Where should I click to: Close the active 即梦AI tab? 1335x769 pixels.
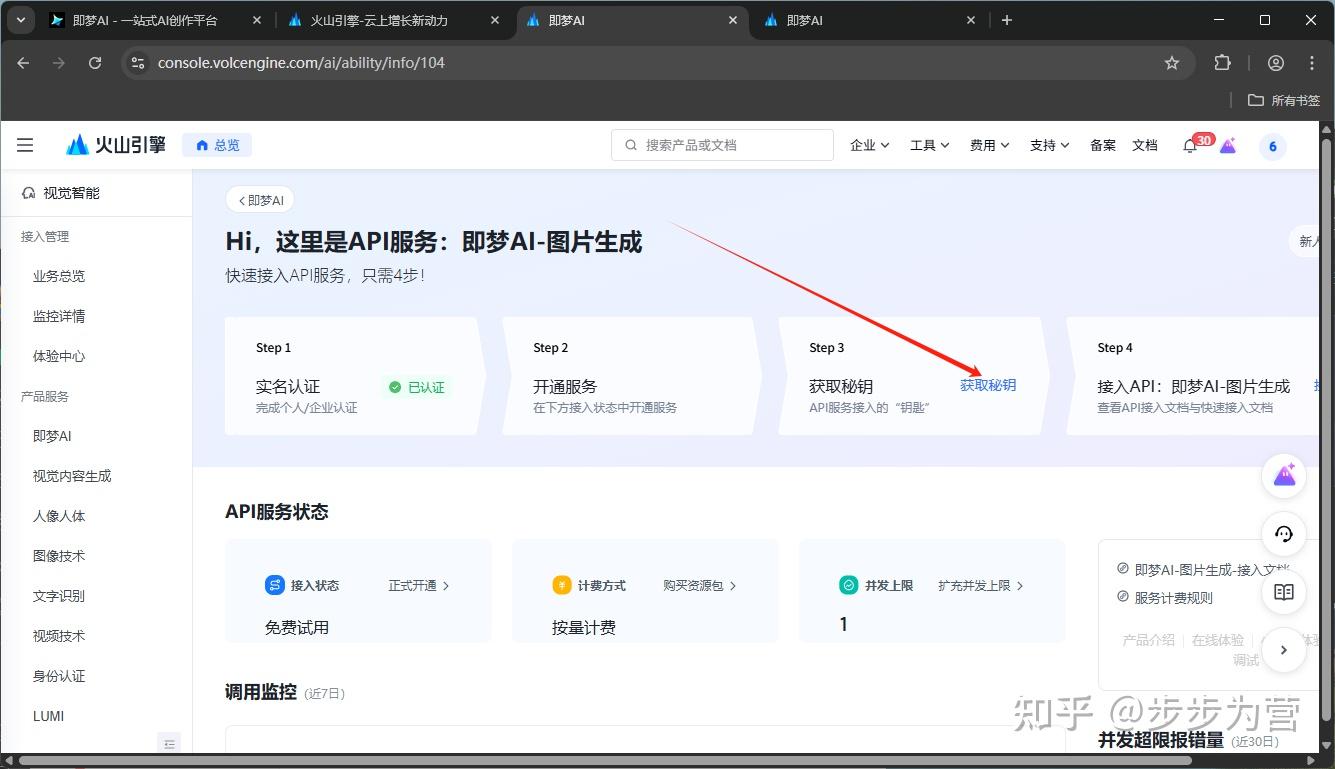pos(733,20)
